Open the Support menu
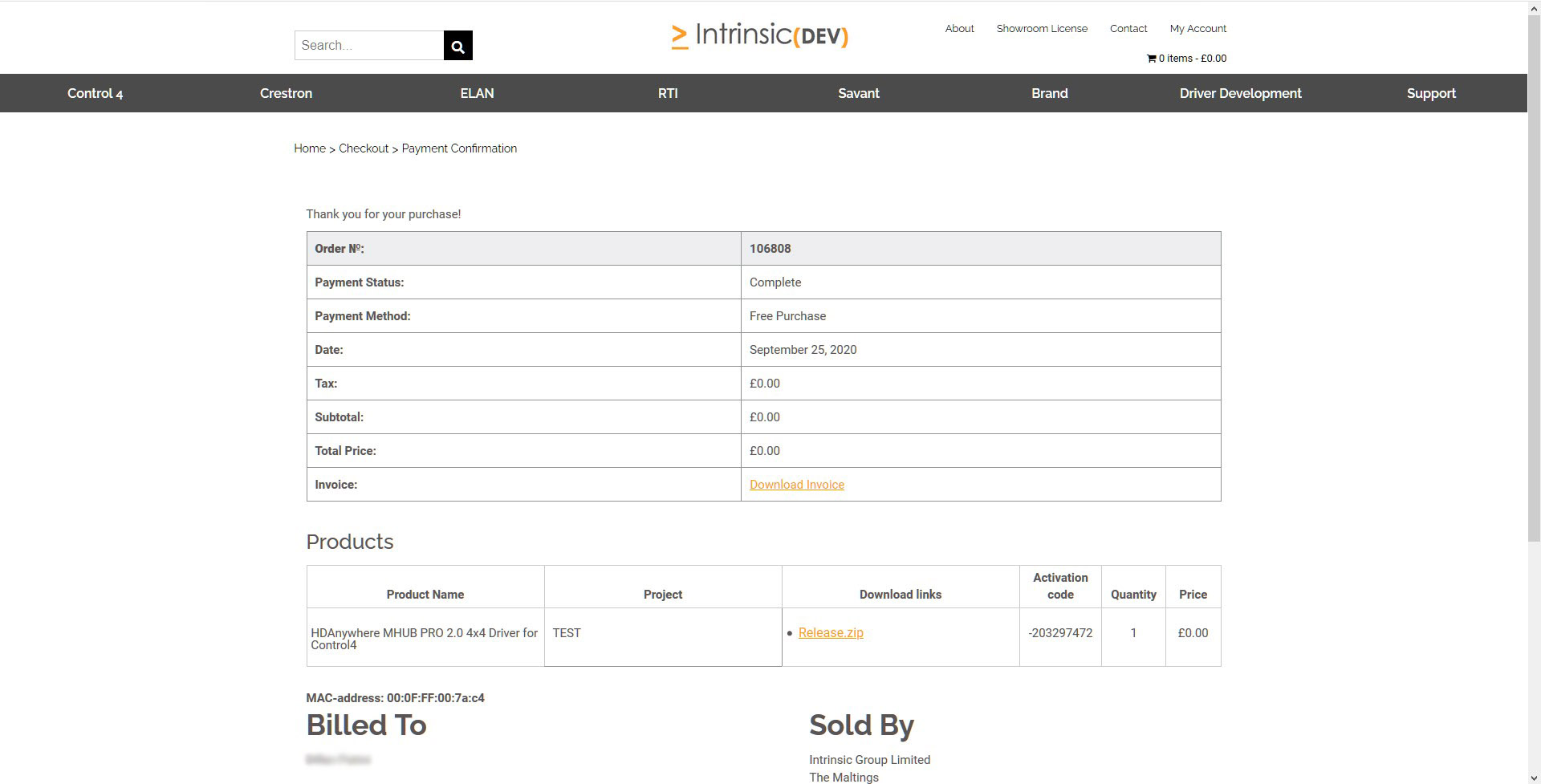The width and height of the screenshot is (1541, 784). click(x=1431, y=93)
